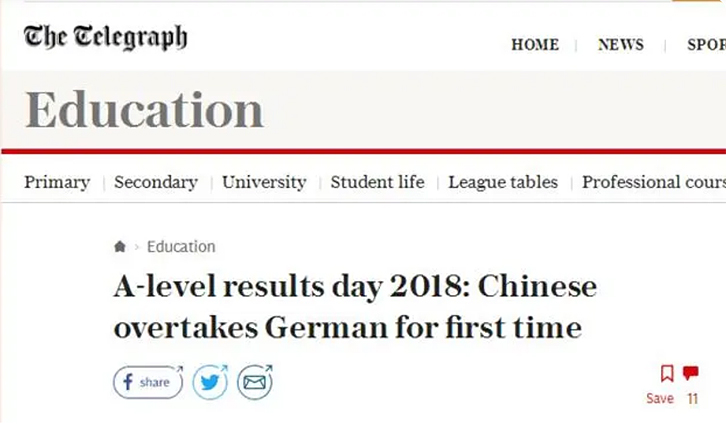The image size is (726, 430).
Task: Click the comment count number 11
Action: pos(692,398)
